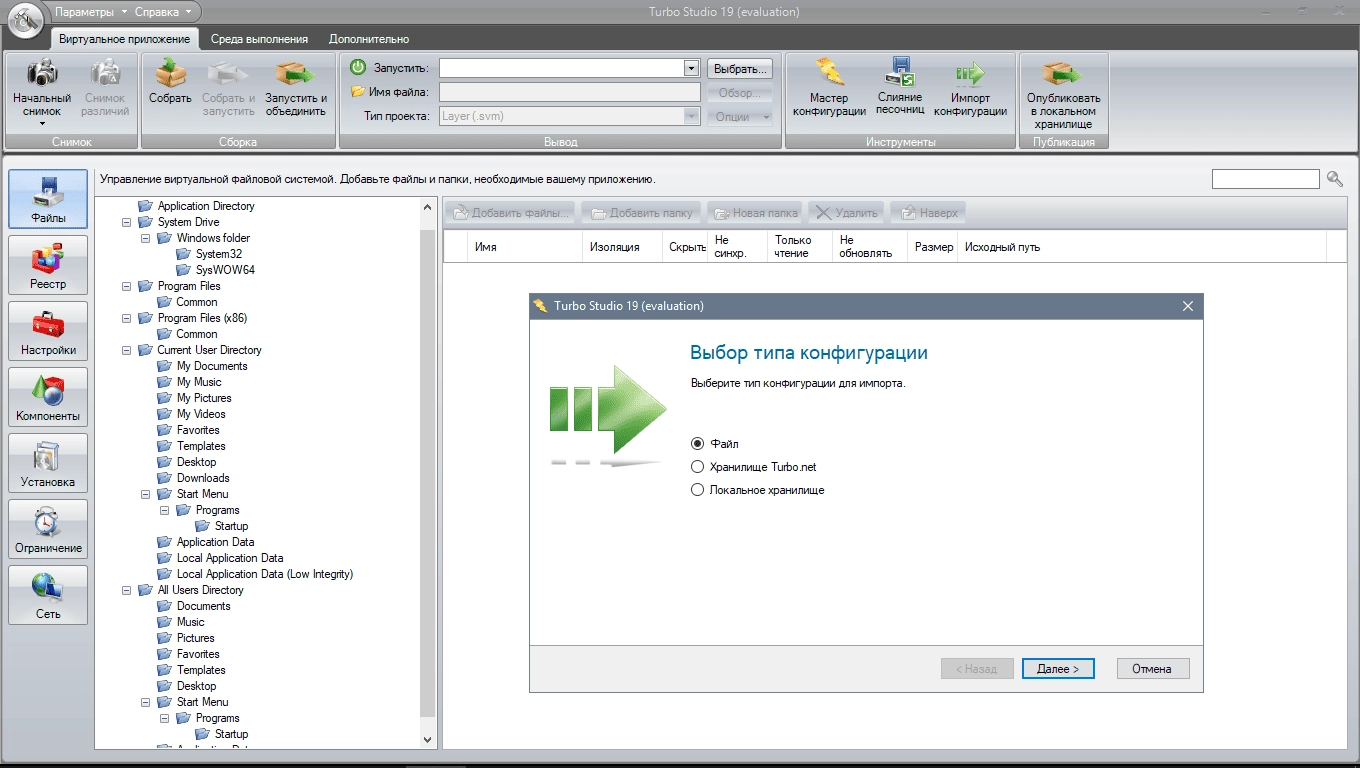The width and height of the screenshot is (1360, 768).
Task: Click the tree scrollbar down arrow
Action: pyautogui.click(x=428, y=740)
